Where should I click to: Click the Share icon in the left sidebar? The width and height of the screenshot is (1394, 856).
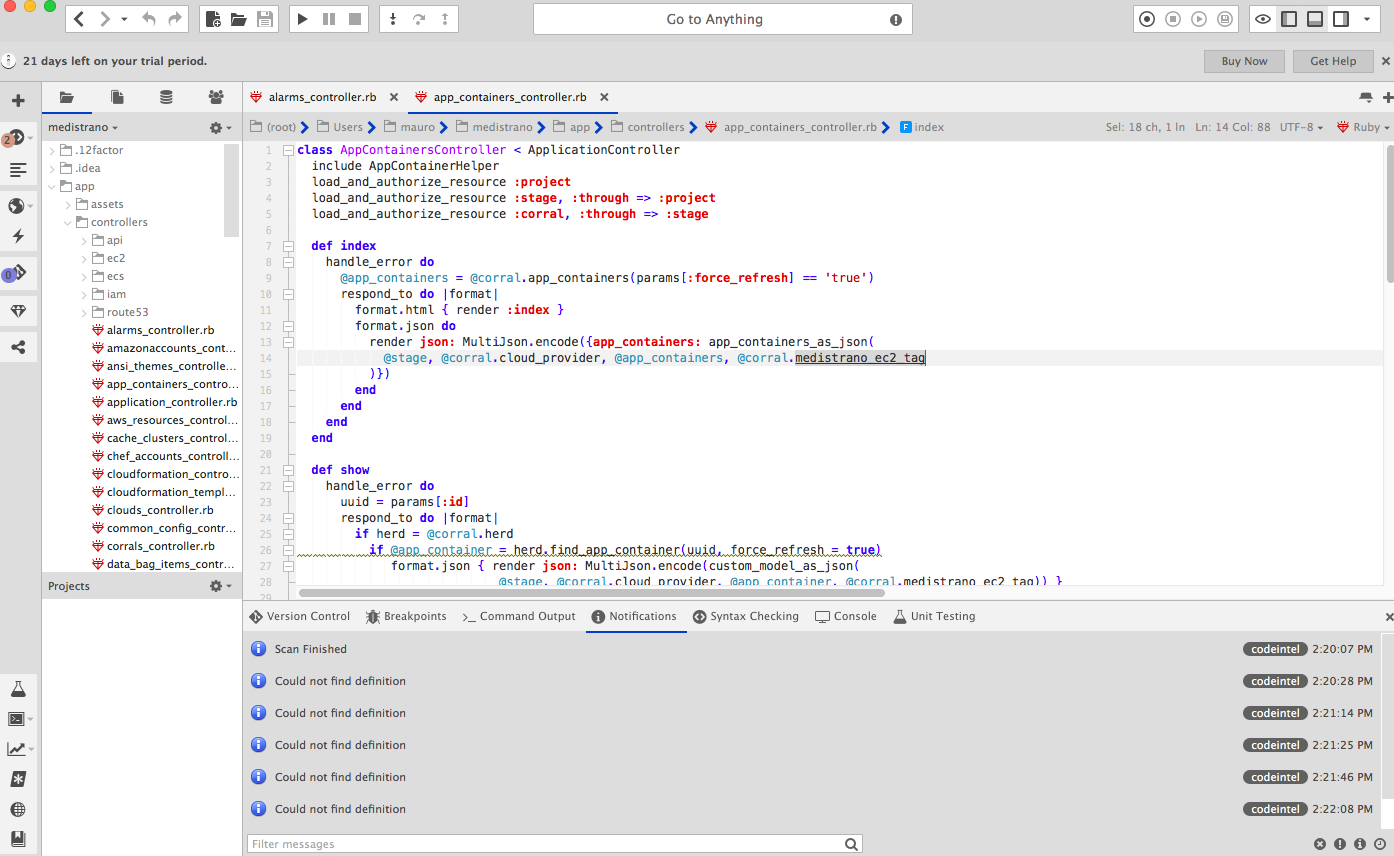[x=18, y=347]
